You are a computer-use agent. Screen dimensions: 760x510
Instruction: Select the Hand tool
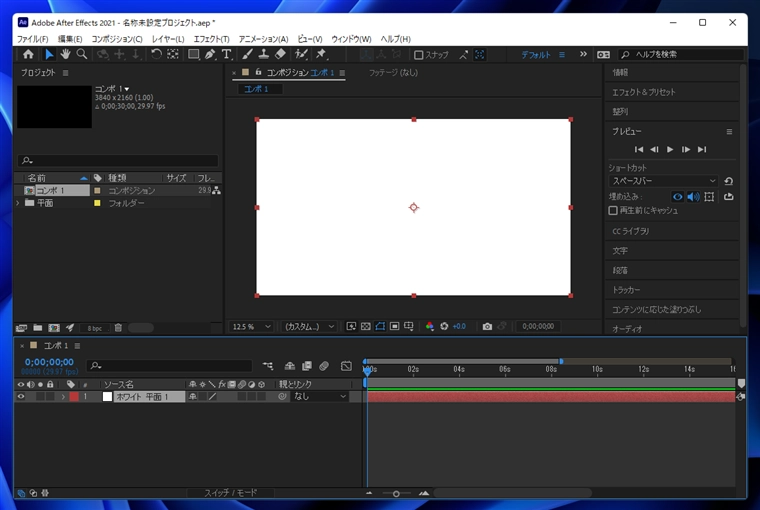click(x=65, y=54)
